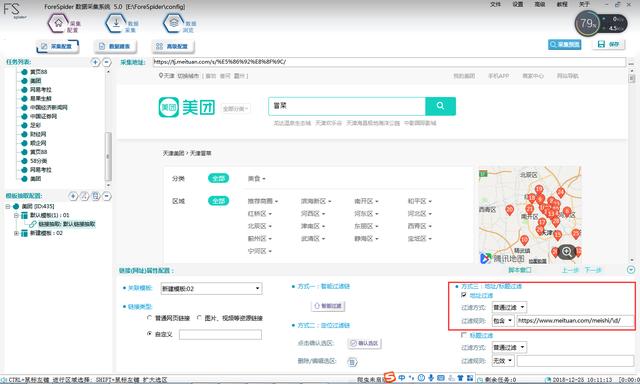This screenshot has width=640, height=384.
Task: Open the 包含 filter rule dropdown
Action: [502, 321]
